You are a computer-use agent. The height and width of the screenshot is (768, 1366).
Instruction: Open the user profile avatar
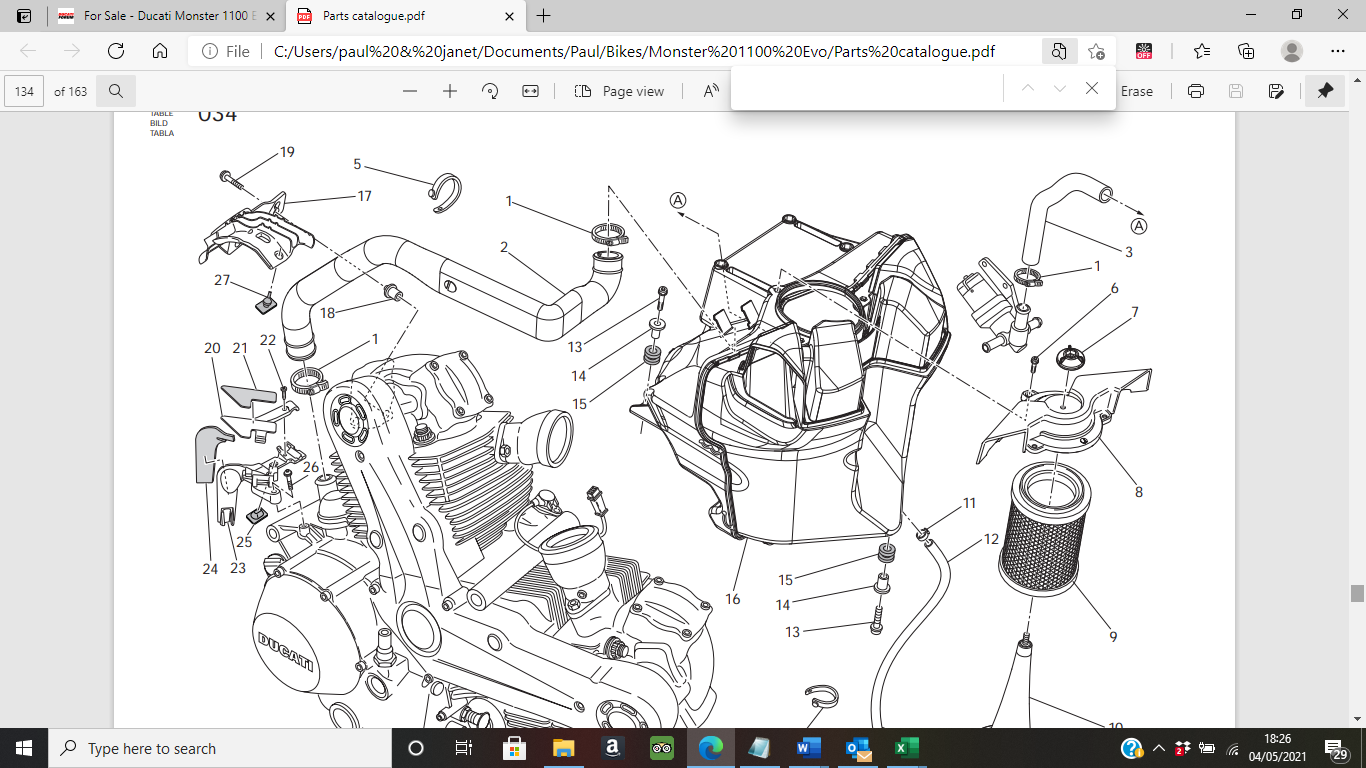pyautogui.click(x=1292, y=51)
